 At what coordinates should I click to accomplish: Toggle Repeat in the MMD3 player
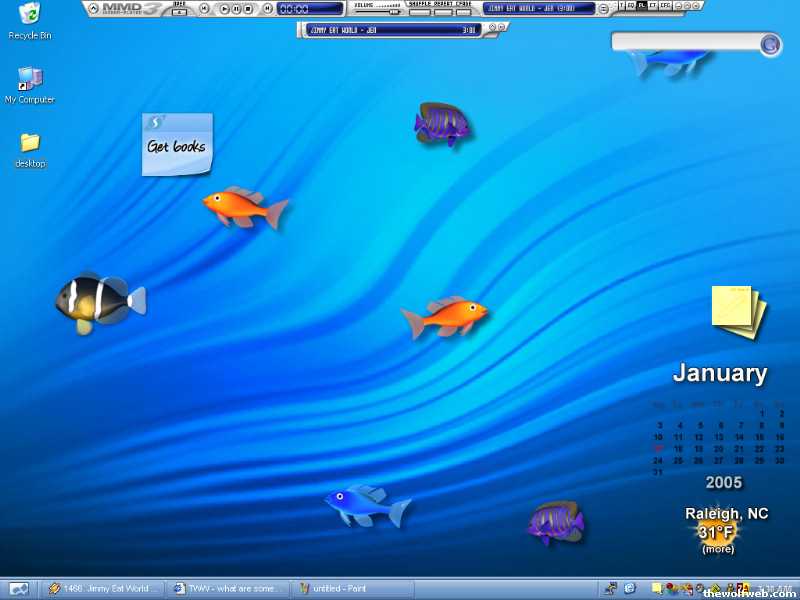443,12
